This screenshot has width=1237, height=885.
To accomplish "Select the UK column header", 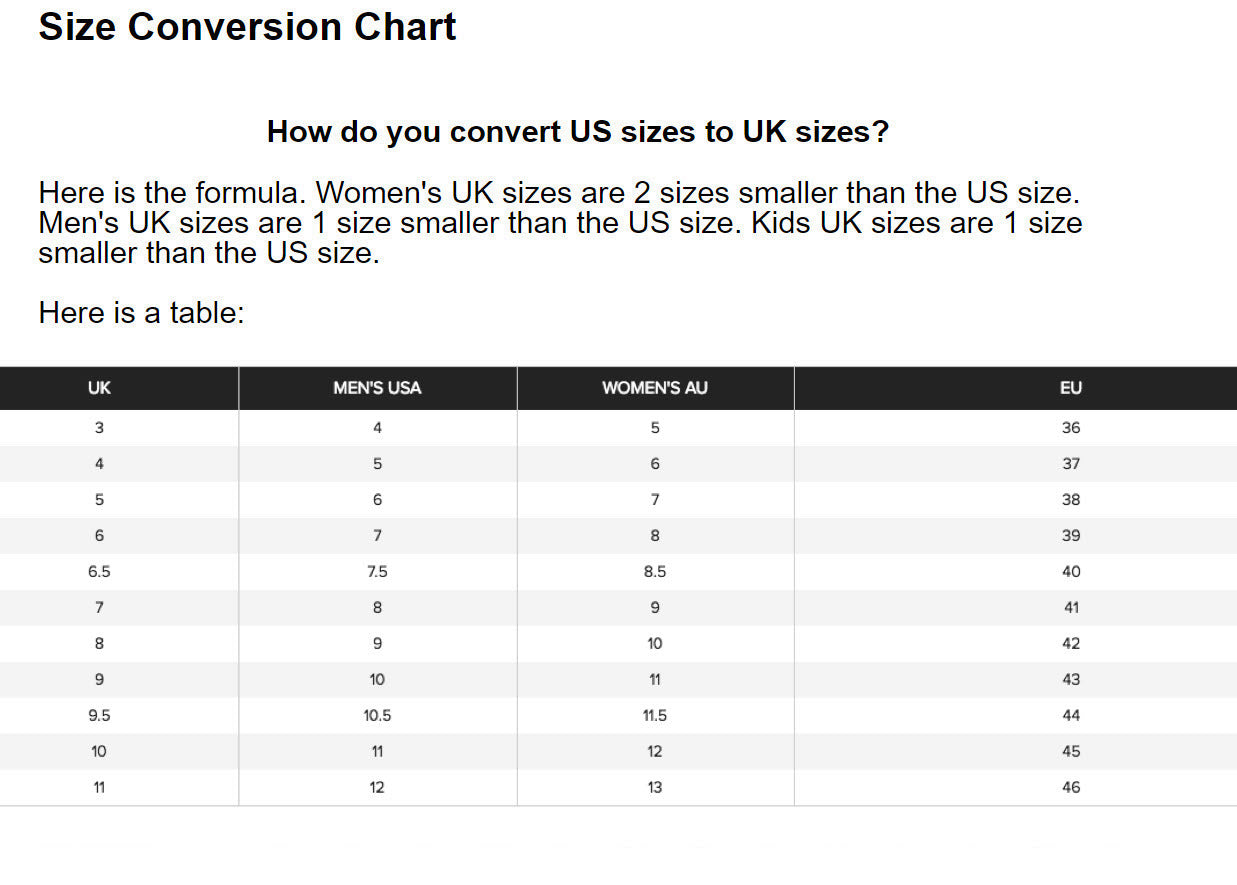I will point(99,388).
